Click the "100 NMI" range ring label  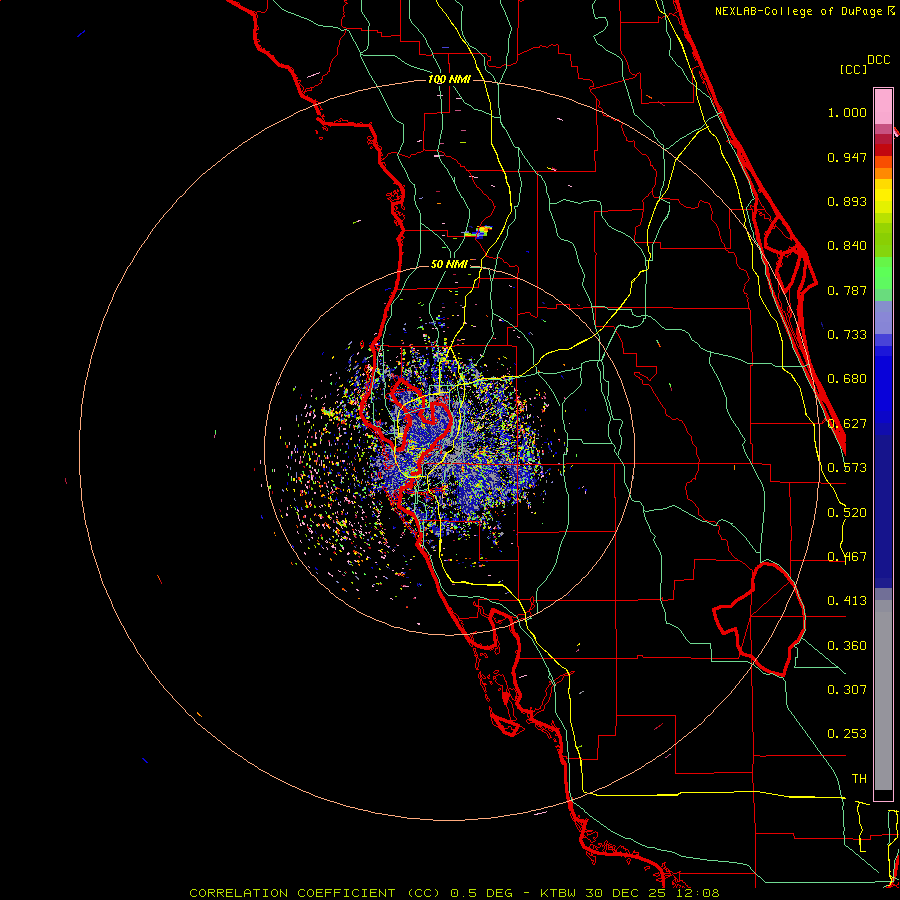pyautogui.click(x=449, y=79)
